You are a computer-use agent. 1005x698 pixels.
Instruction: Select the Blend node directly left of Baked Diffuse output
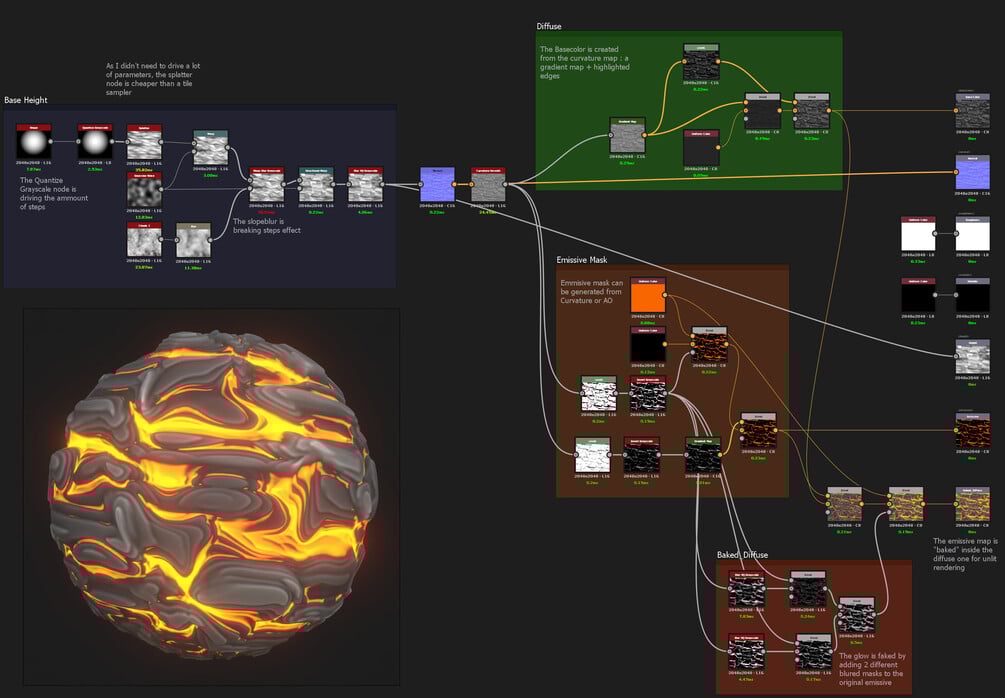(906, 504)
